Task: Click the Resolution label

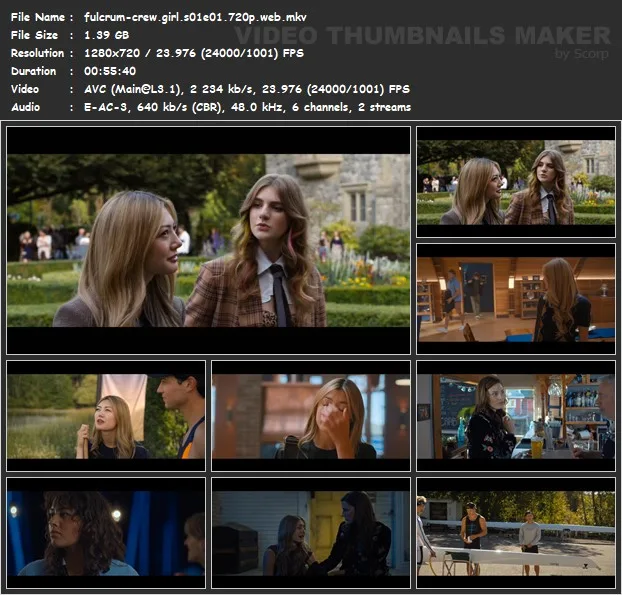Action: click(37, 53)
